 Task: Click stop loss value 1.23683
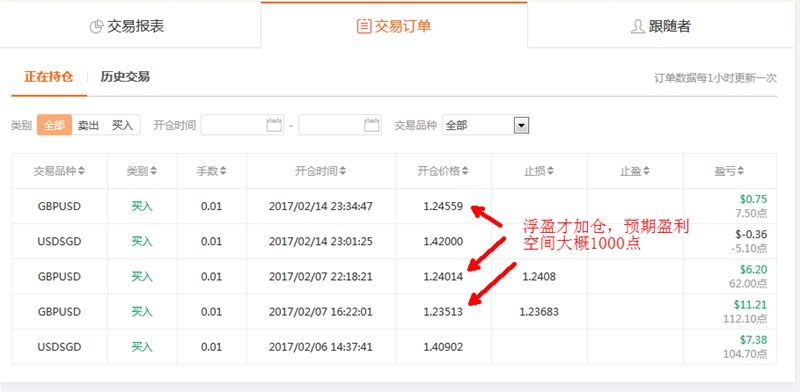click(539, 312)
